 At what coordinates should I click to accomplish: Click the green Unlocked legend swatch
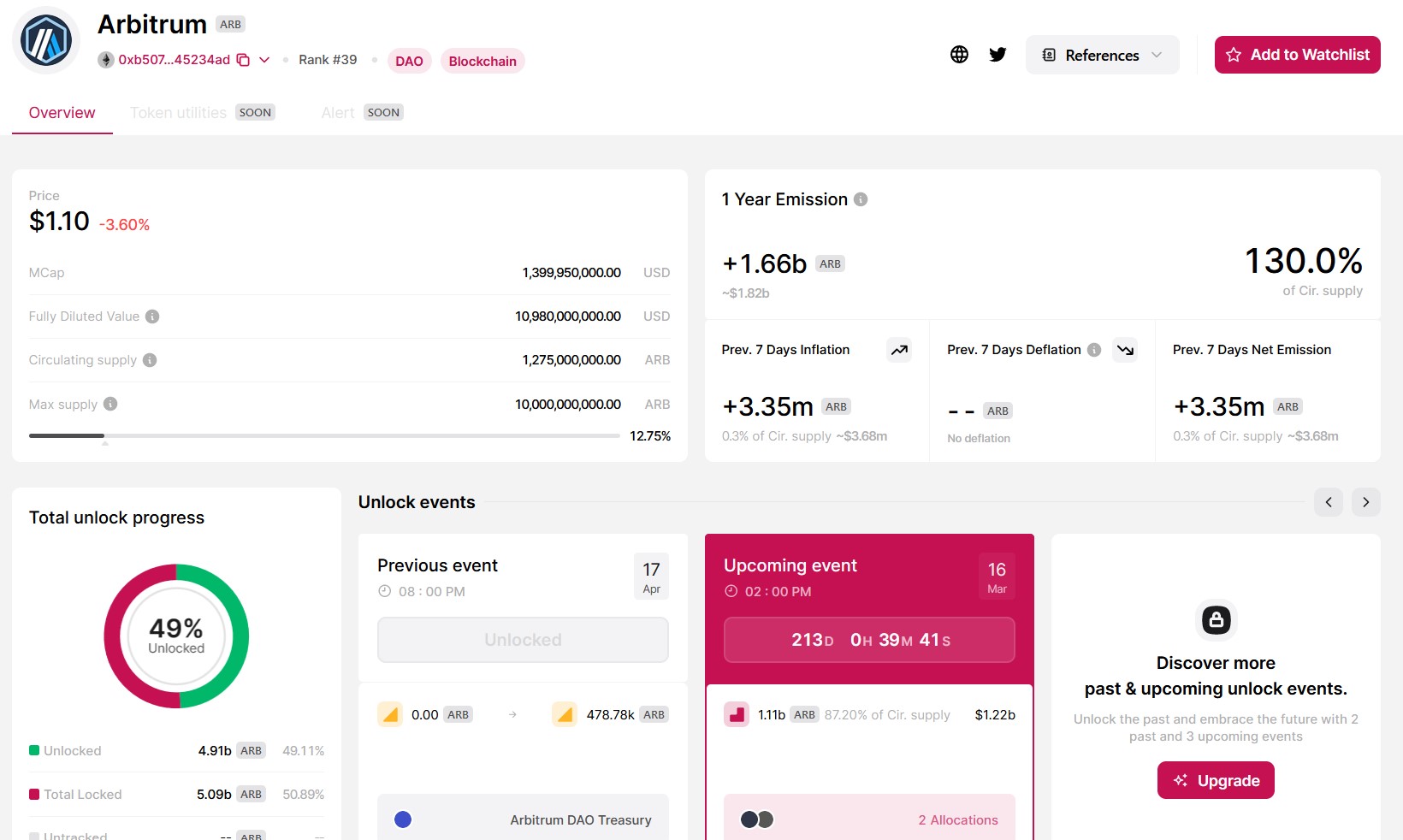coord(34,750)
